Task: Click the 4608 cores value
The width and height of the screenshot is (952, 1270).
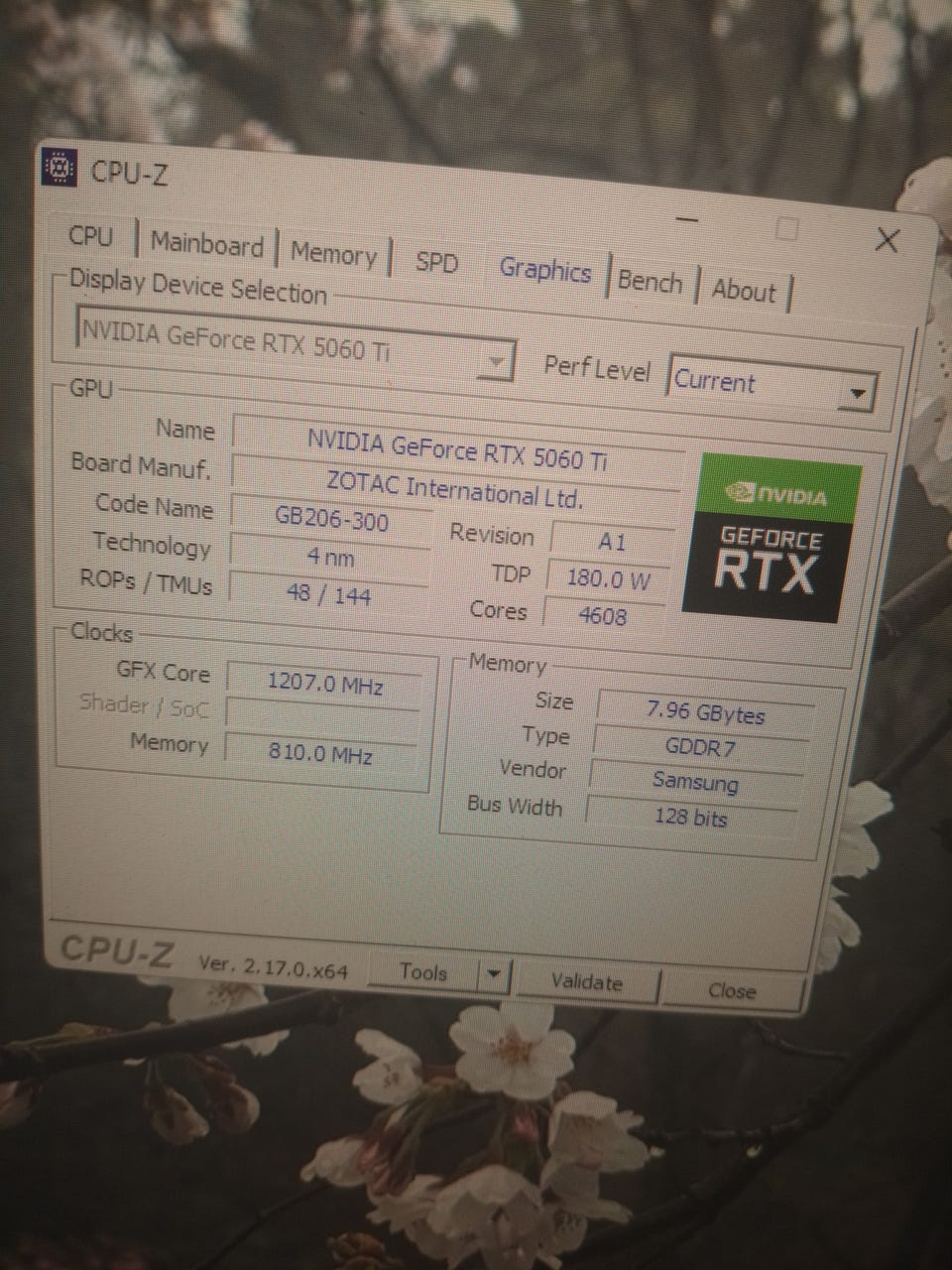Action: click(603, 615)
